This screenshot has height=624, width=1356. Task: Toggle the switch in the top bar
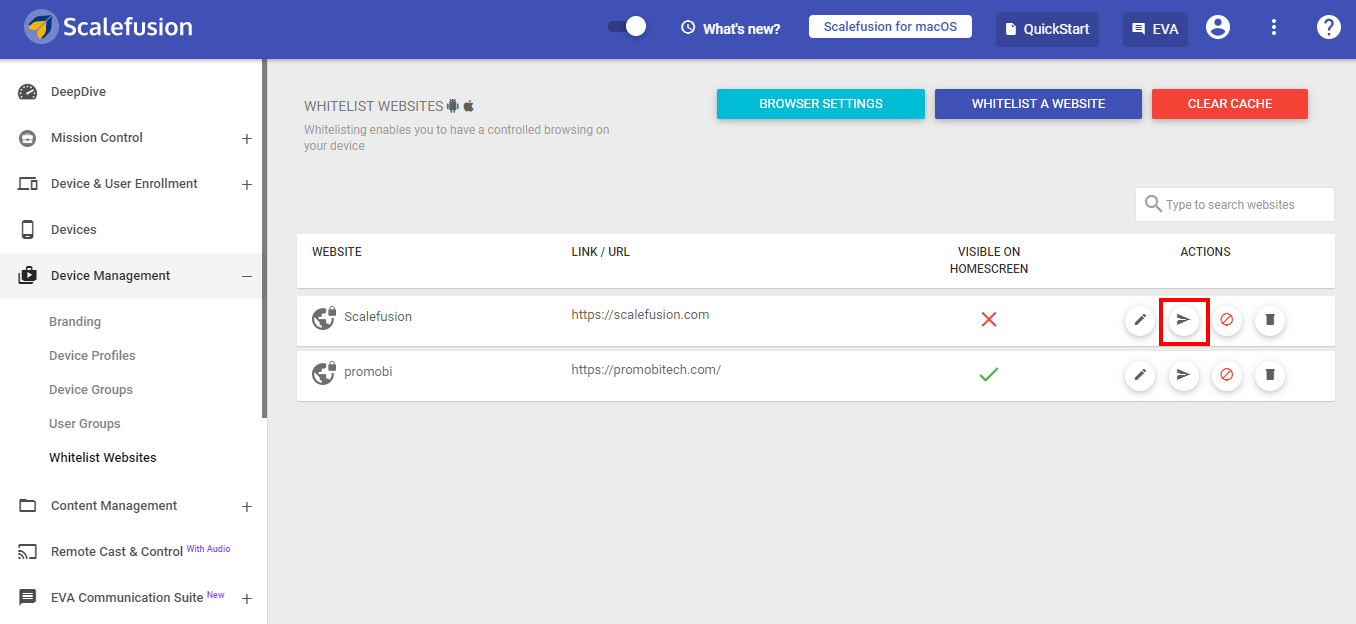627,27
